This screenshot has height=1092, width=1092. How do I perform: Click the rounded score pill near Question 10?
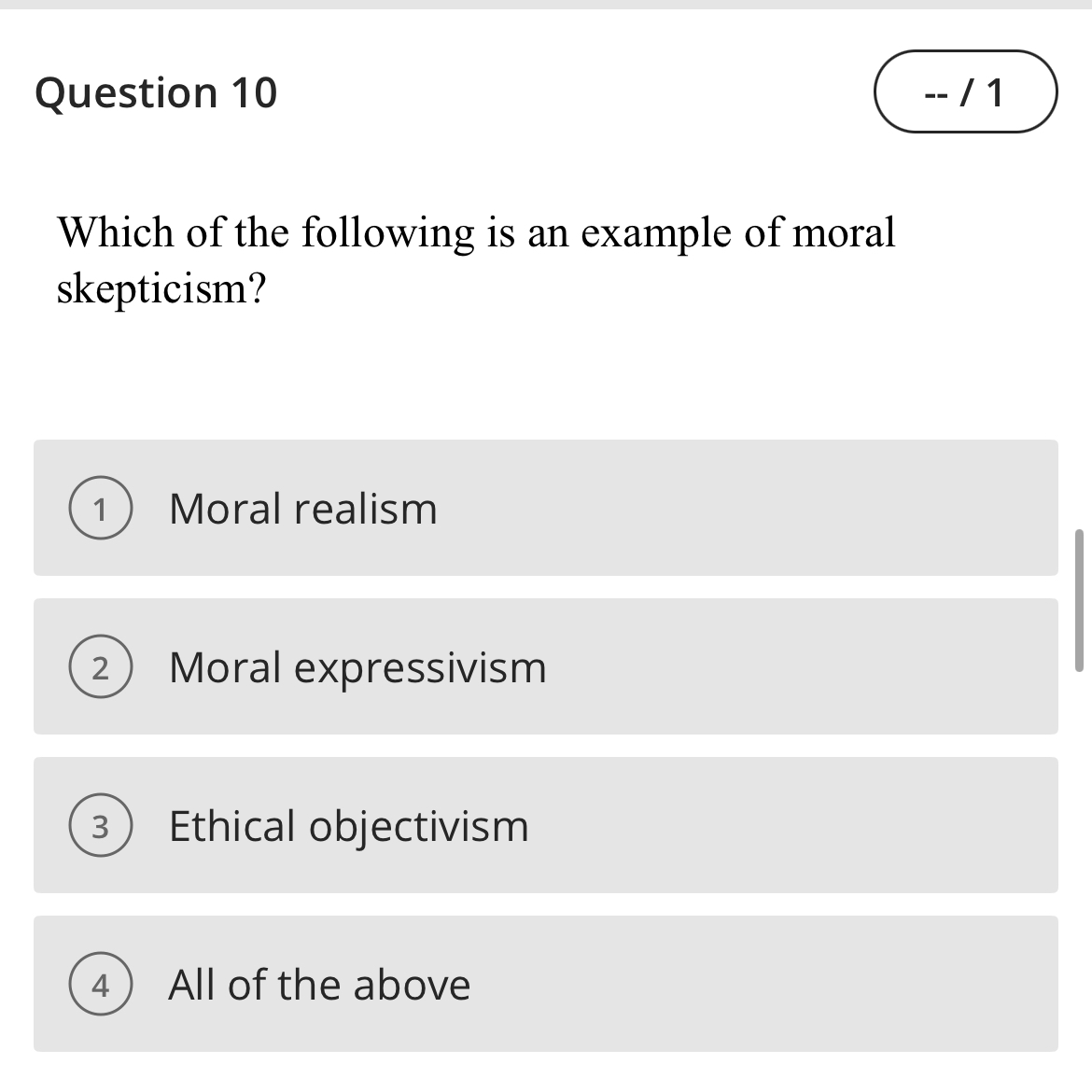964,91
